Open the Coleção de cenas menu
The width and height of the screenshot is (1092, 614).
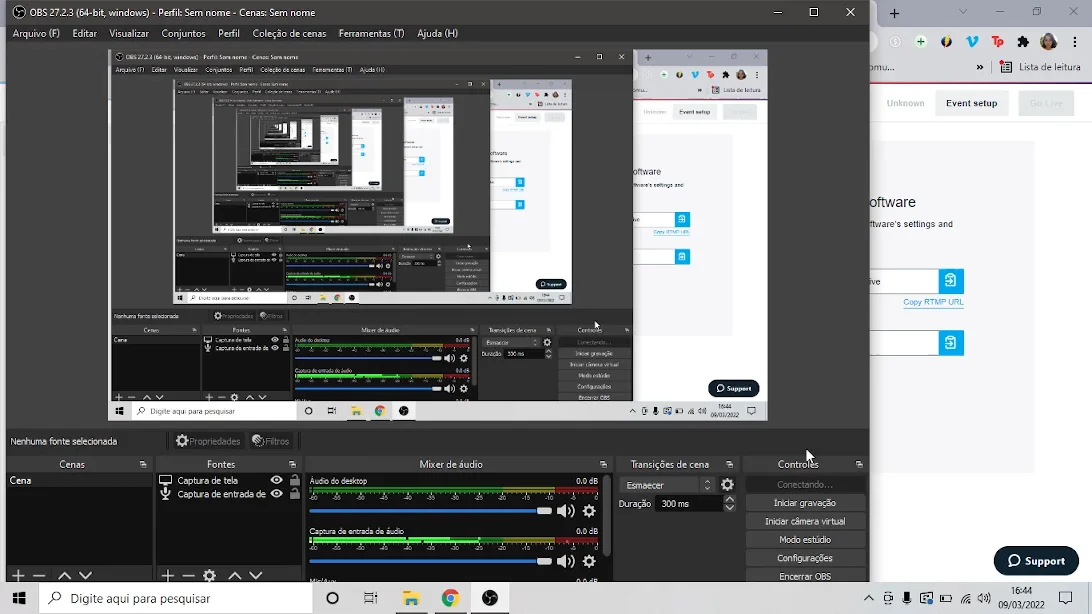(x=289, y=33)
